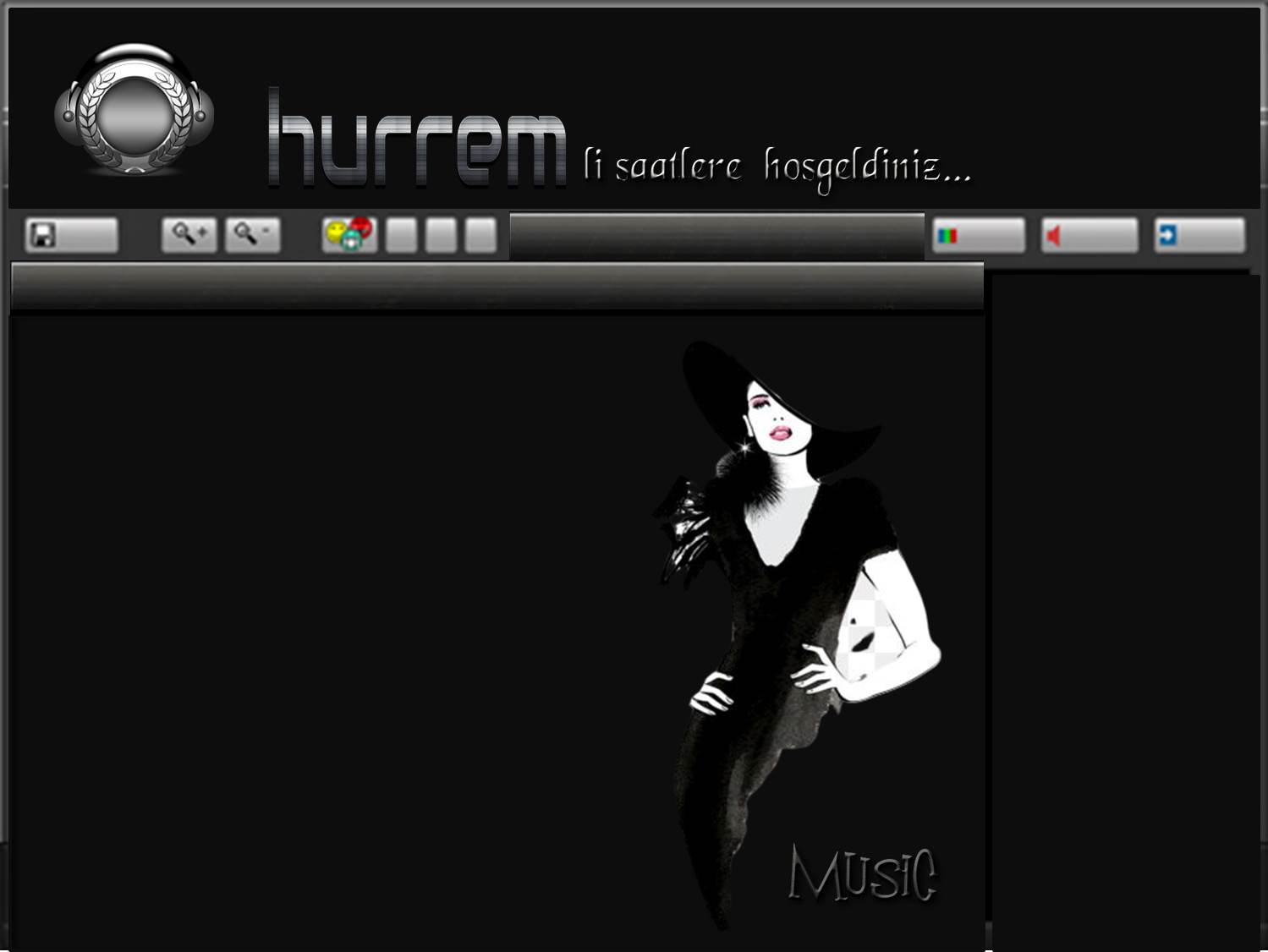
Task: Click the floppy disk save button
Action: point(72,235)
